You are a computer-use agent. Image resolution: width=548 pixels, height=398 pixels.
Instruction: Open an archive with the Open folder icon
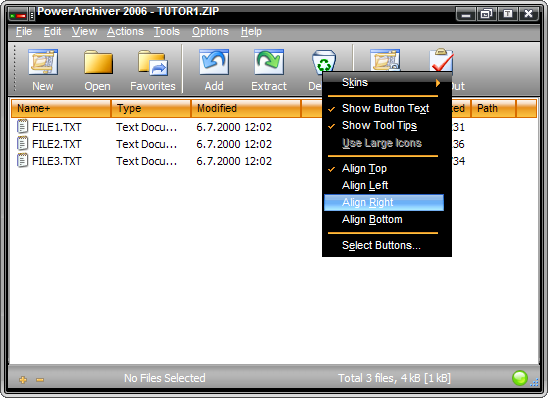[x=98, y=62]
